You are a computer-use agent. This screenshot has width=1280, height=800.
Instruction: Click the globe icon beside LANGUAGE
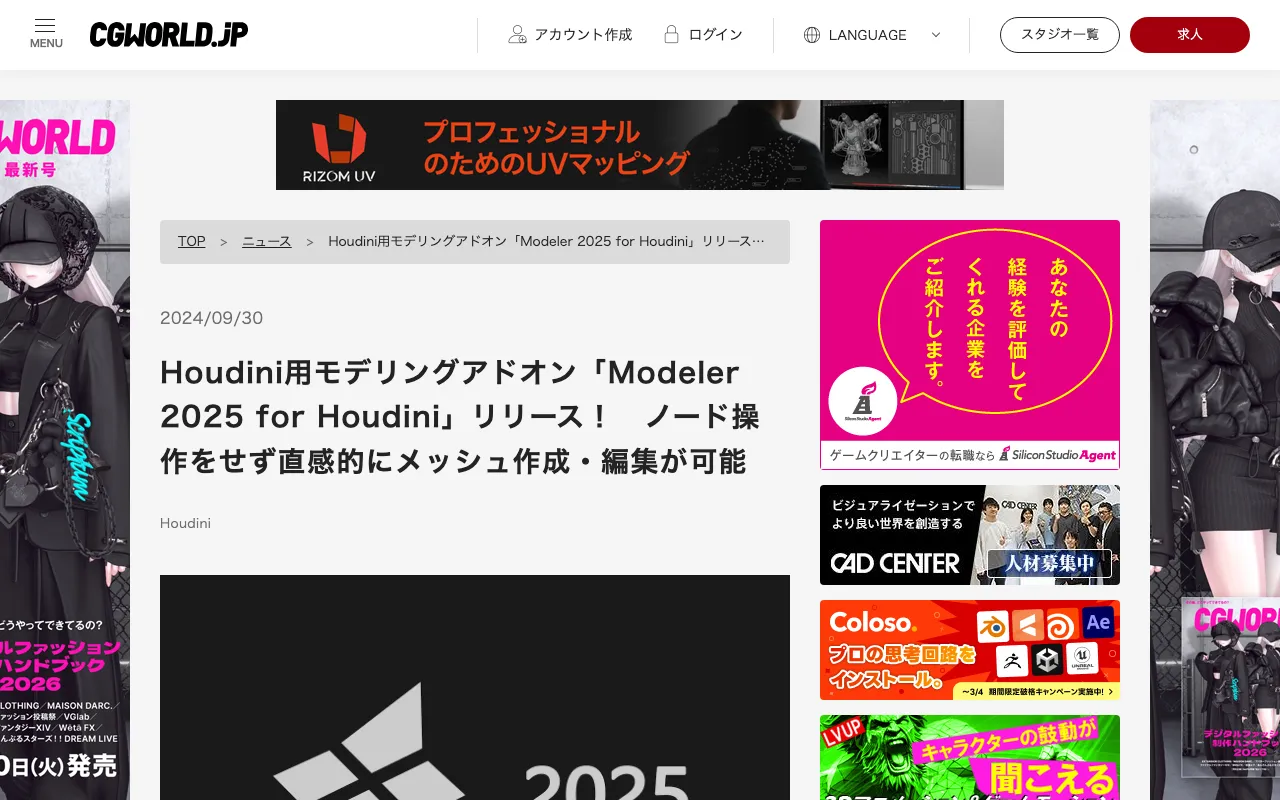[812, 34]
